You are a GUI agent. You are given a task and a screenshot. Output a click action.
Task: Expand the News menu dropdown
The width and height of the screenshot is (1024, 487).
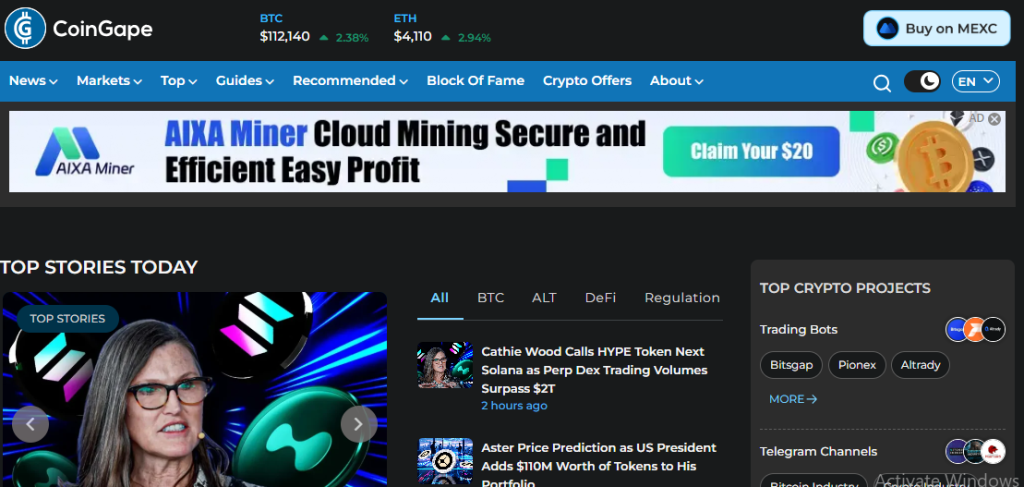click(x=33, y=81)
